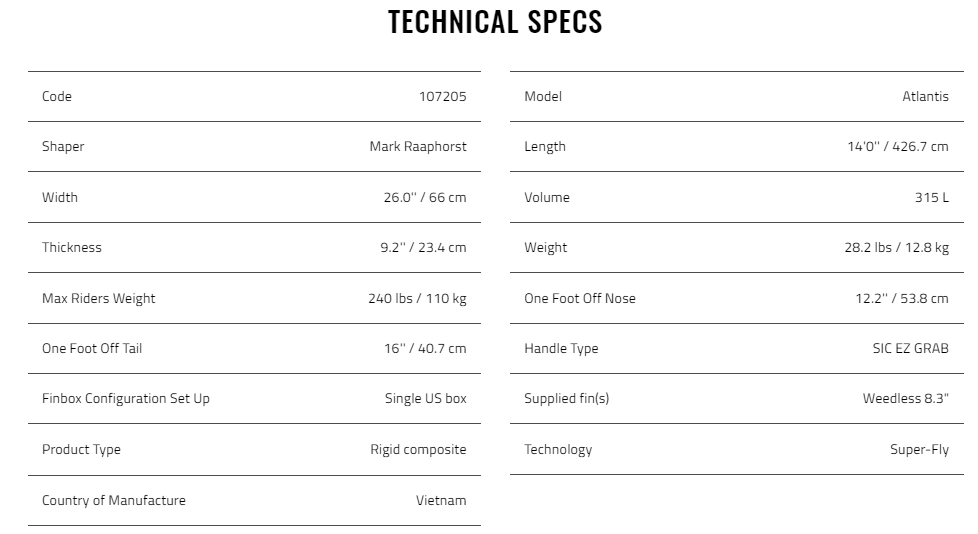Viewport: 978px width, 534px height.
Task: Click the Super-Fly technology value
Action: pyautogui.click(x=919, y=450)
